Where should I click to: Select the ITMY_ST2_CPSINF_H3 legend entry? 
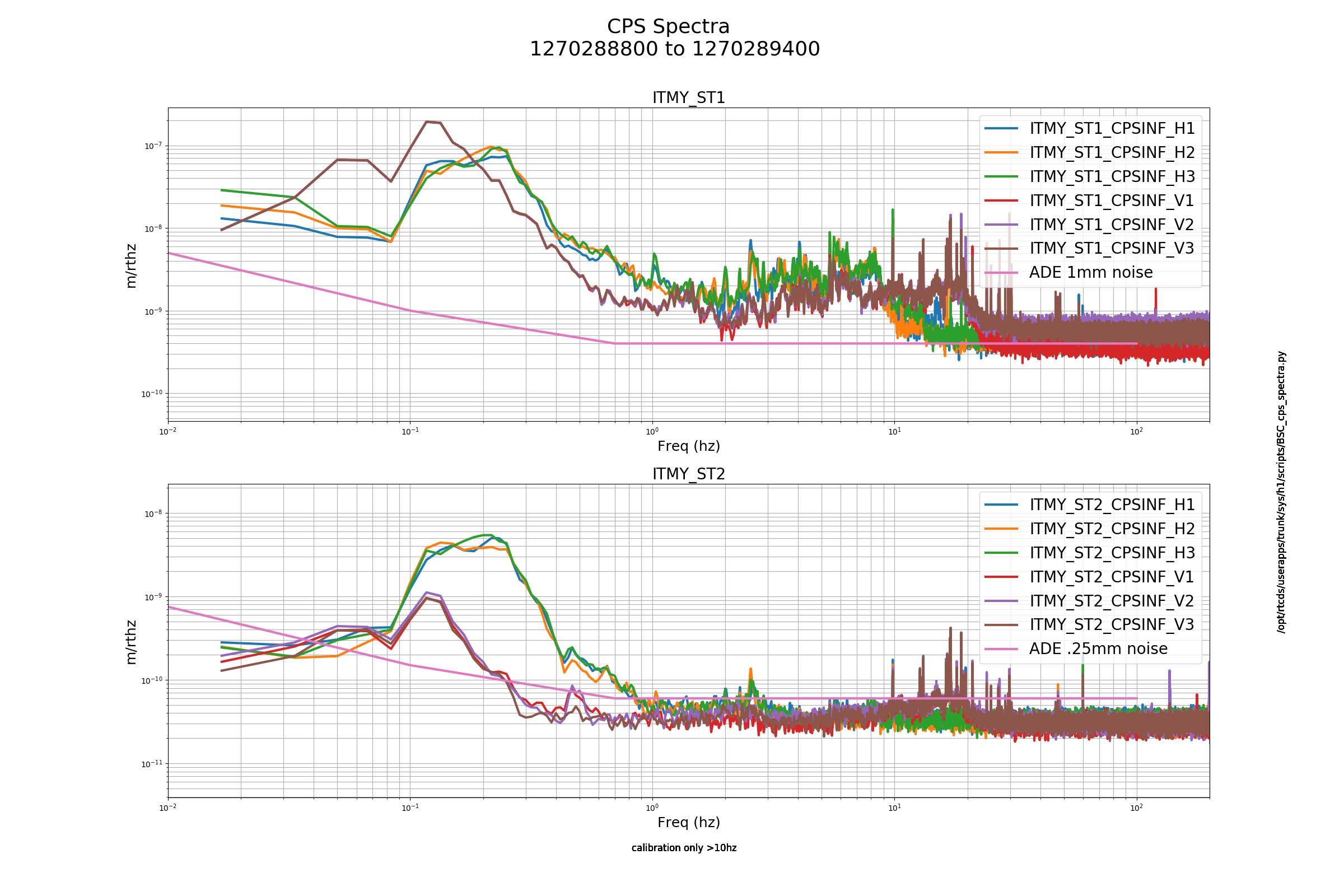(x=1089, y=553)
